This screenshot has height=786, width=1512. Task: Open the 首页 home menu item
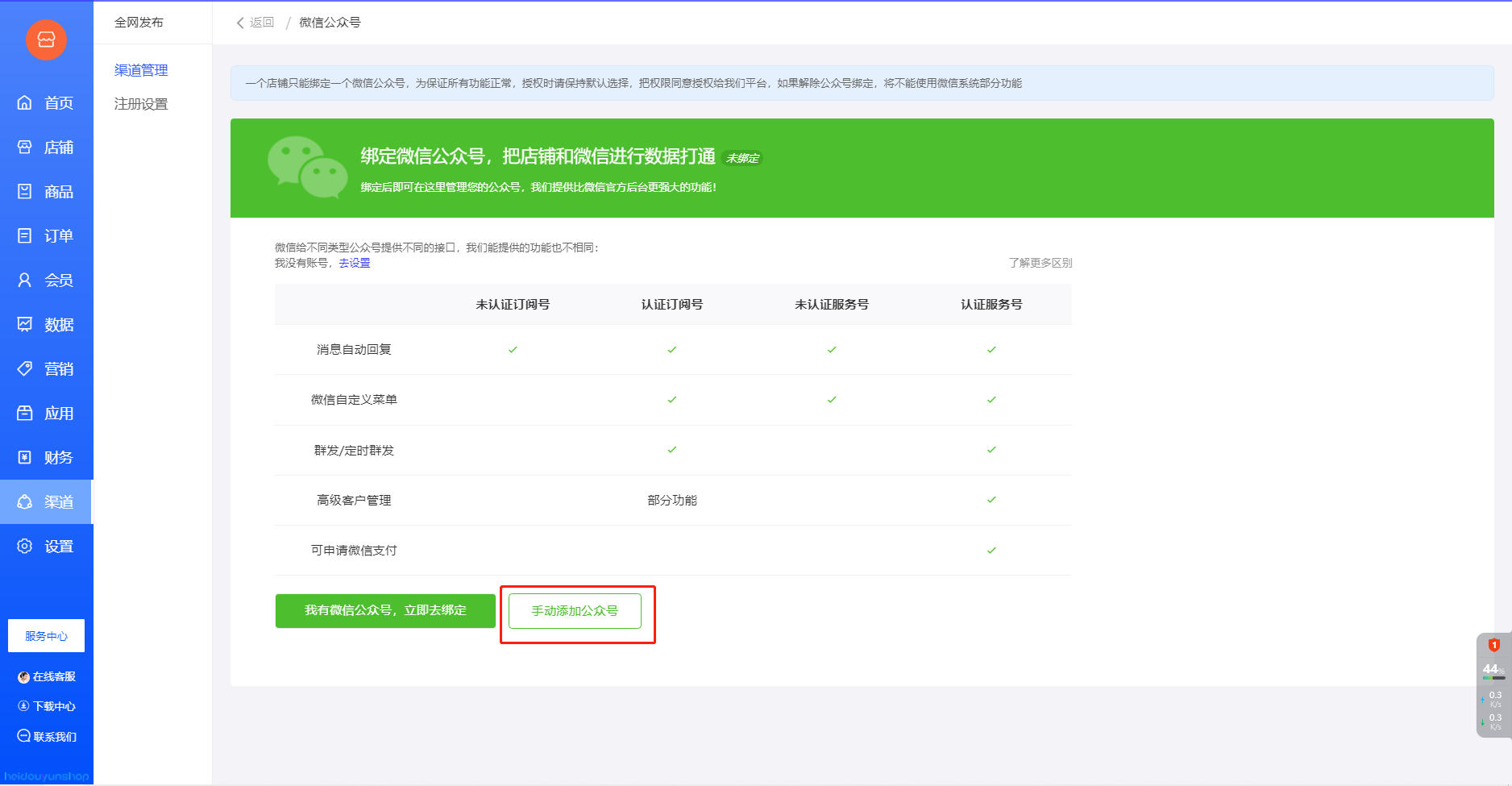coord(46,103)
